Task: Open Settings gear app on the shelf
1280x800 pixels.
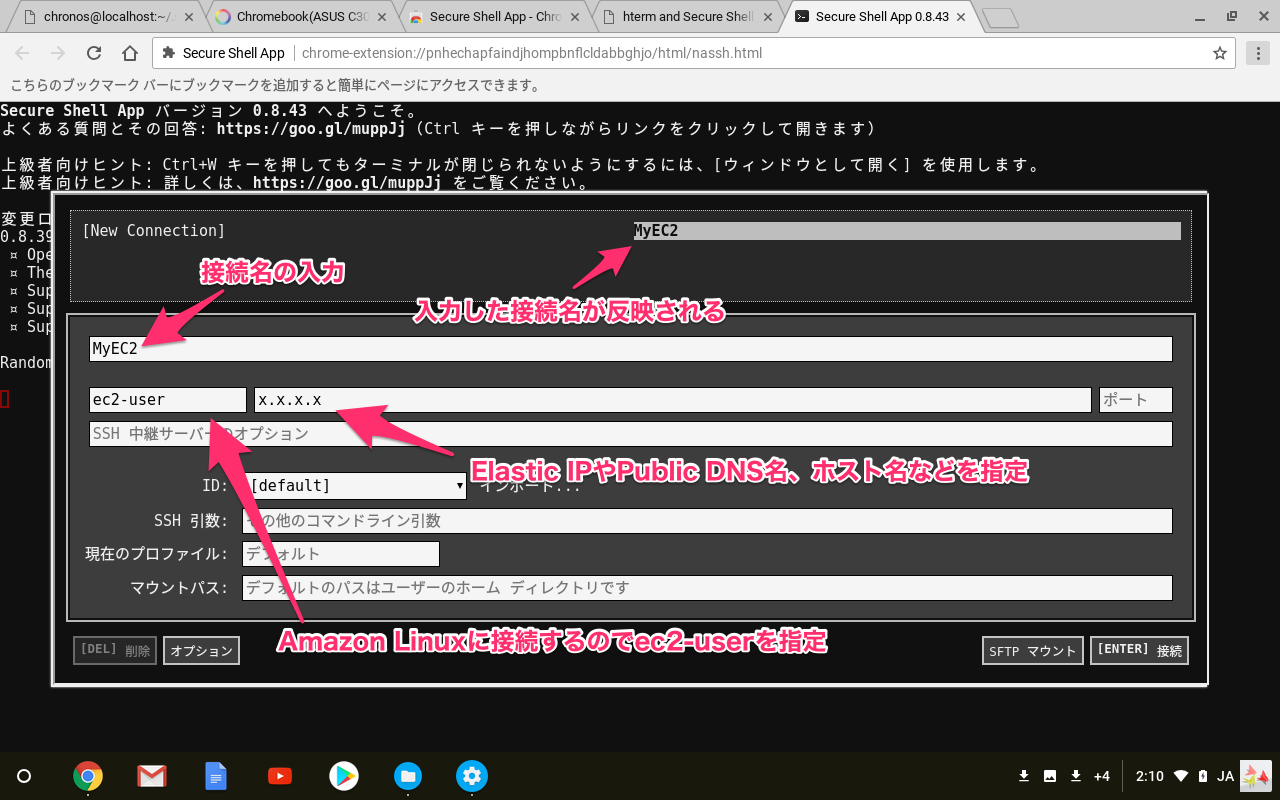Action: 472,775
